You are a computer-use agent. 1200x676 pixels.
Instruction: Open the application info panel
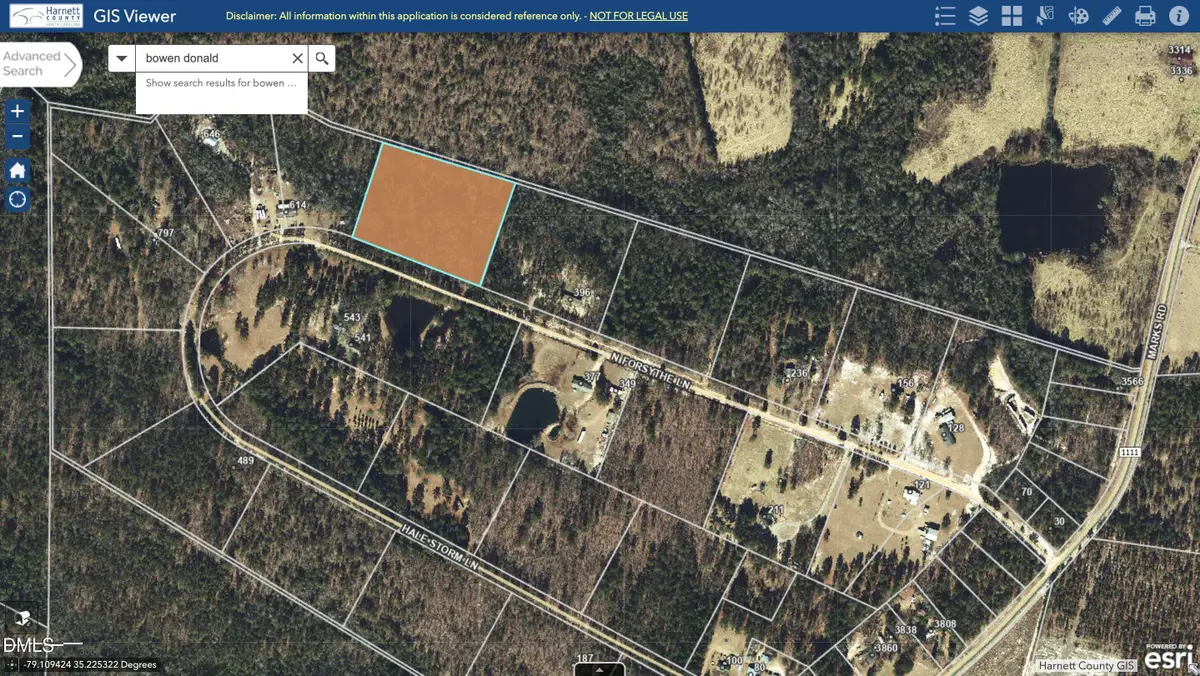[x=1178, y=15]
